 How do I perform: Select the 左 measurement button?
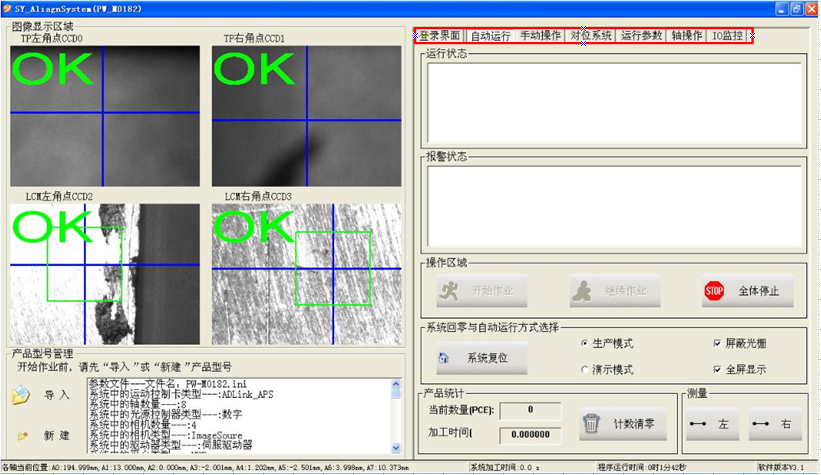pyautogui.click(x=712, y=424)
